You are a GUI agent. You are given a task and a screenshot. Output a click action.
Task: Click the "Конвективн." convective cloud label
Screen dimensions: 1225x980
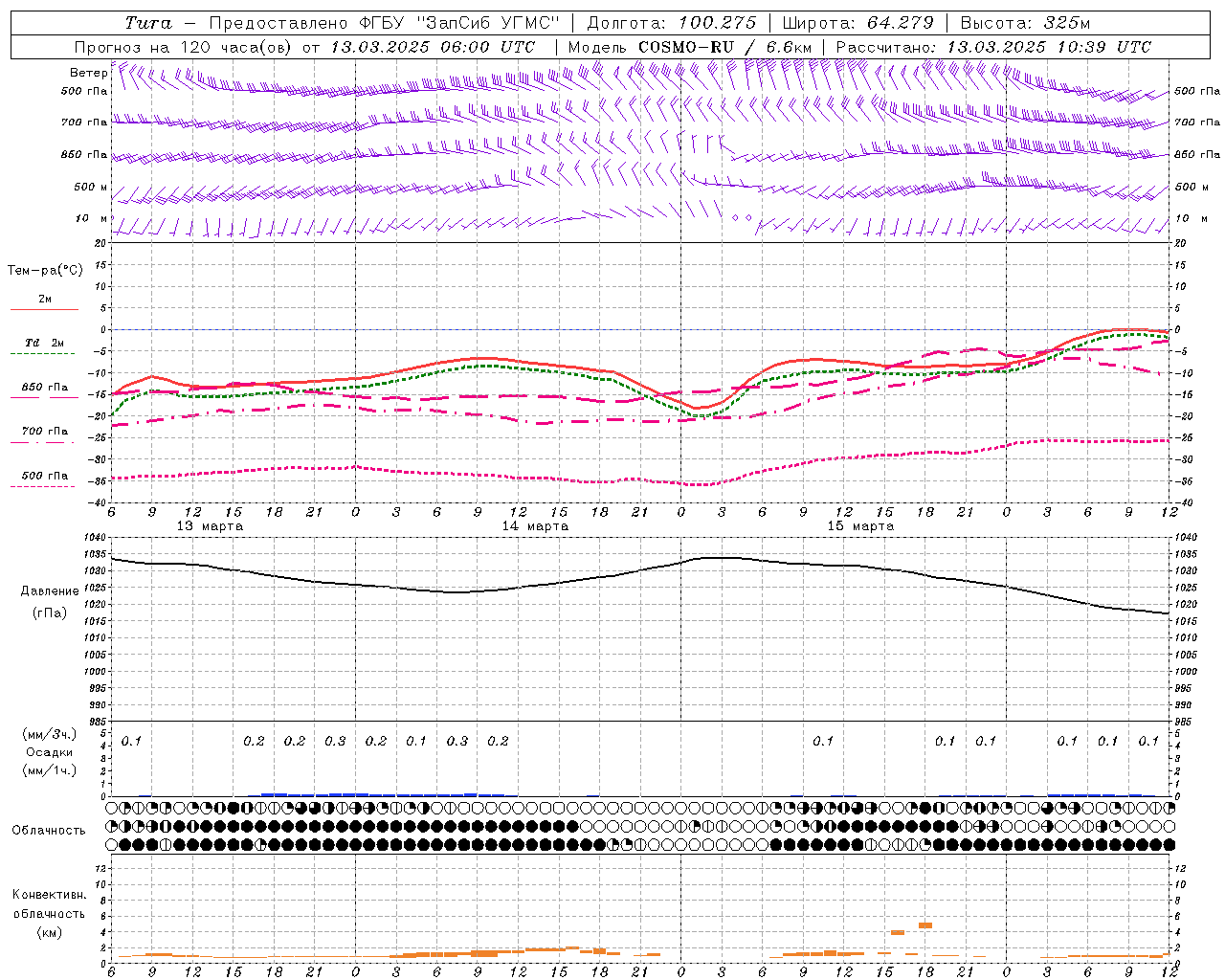(x=50, y=895)
